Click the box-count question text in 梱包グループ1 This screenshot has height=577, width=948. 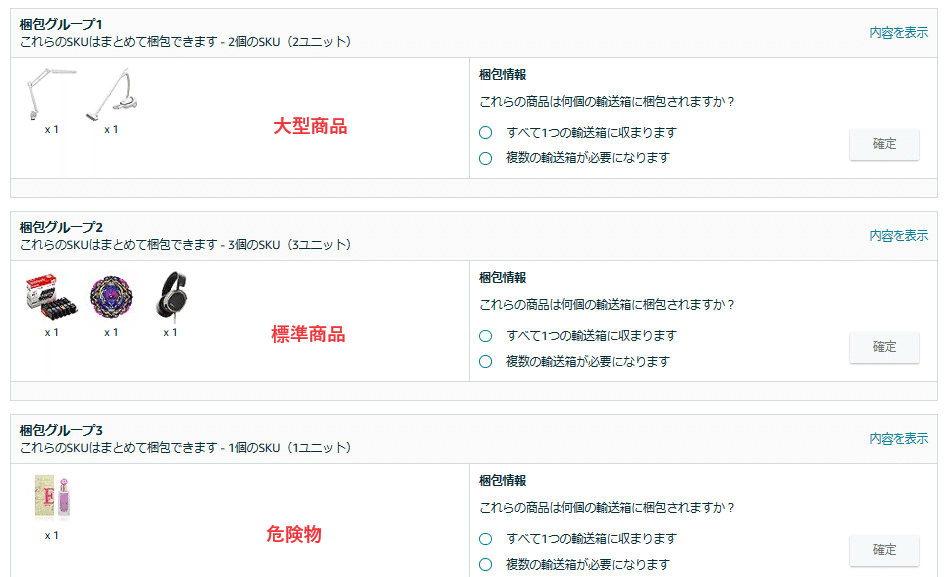point(606,102)
